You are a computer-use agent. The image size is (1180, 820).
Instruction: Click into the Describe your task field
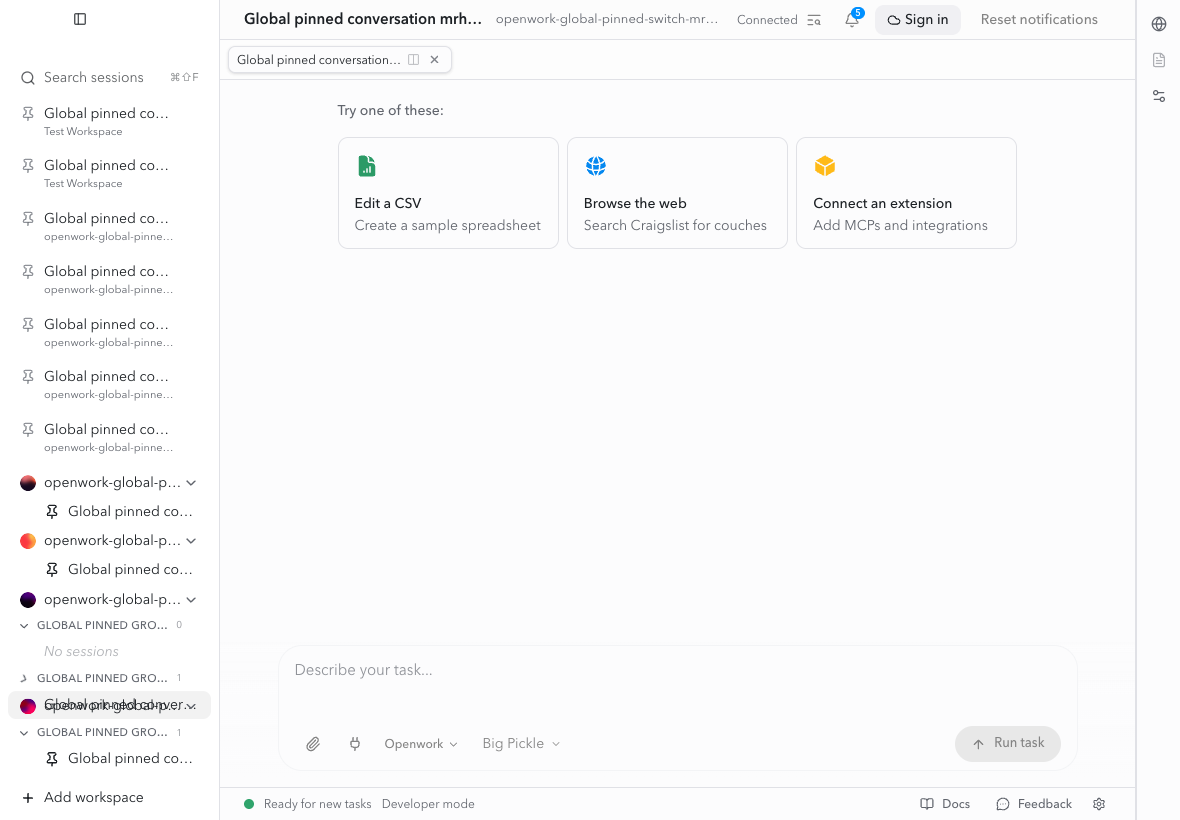[677, 670]
